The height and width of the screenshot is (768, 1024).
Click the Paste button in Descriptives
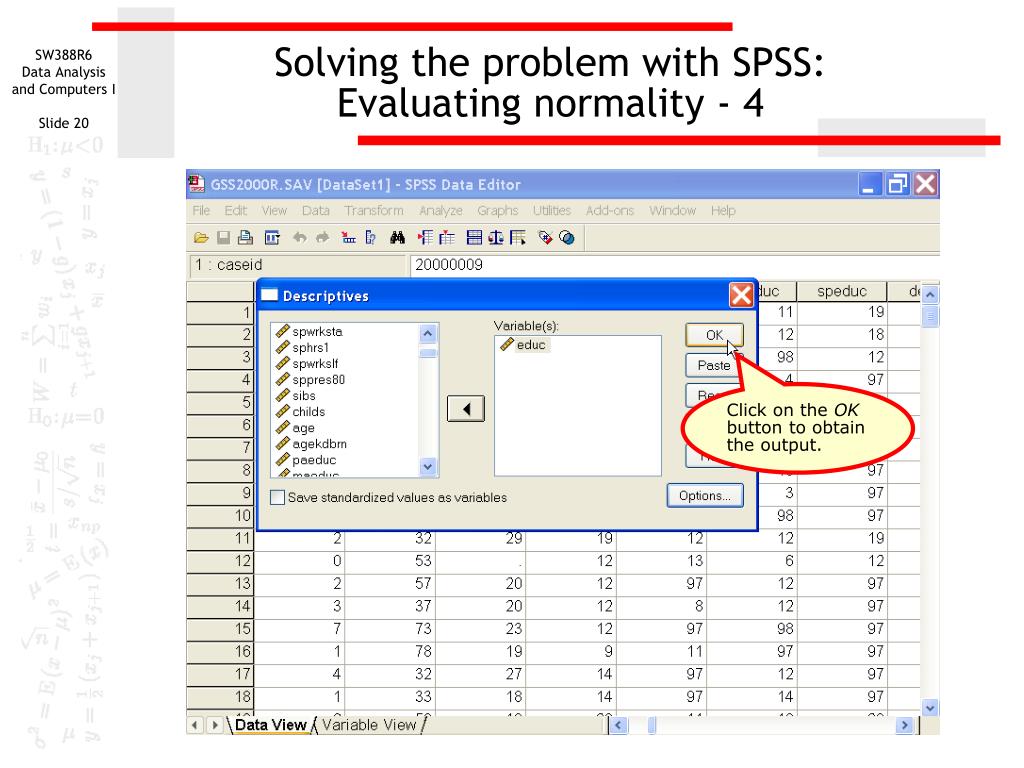point(714,365)
